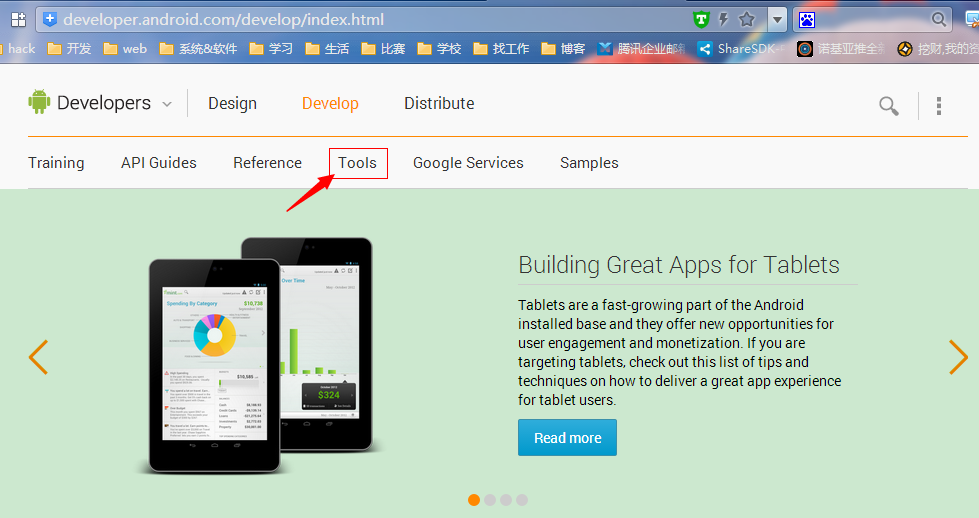Open the 学校 bookmark folder
Screen dimensions: 979x518
[x=440, y=49]
